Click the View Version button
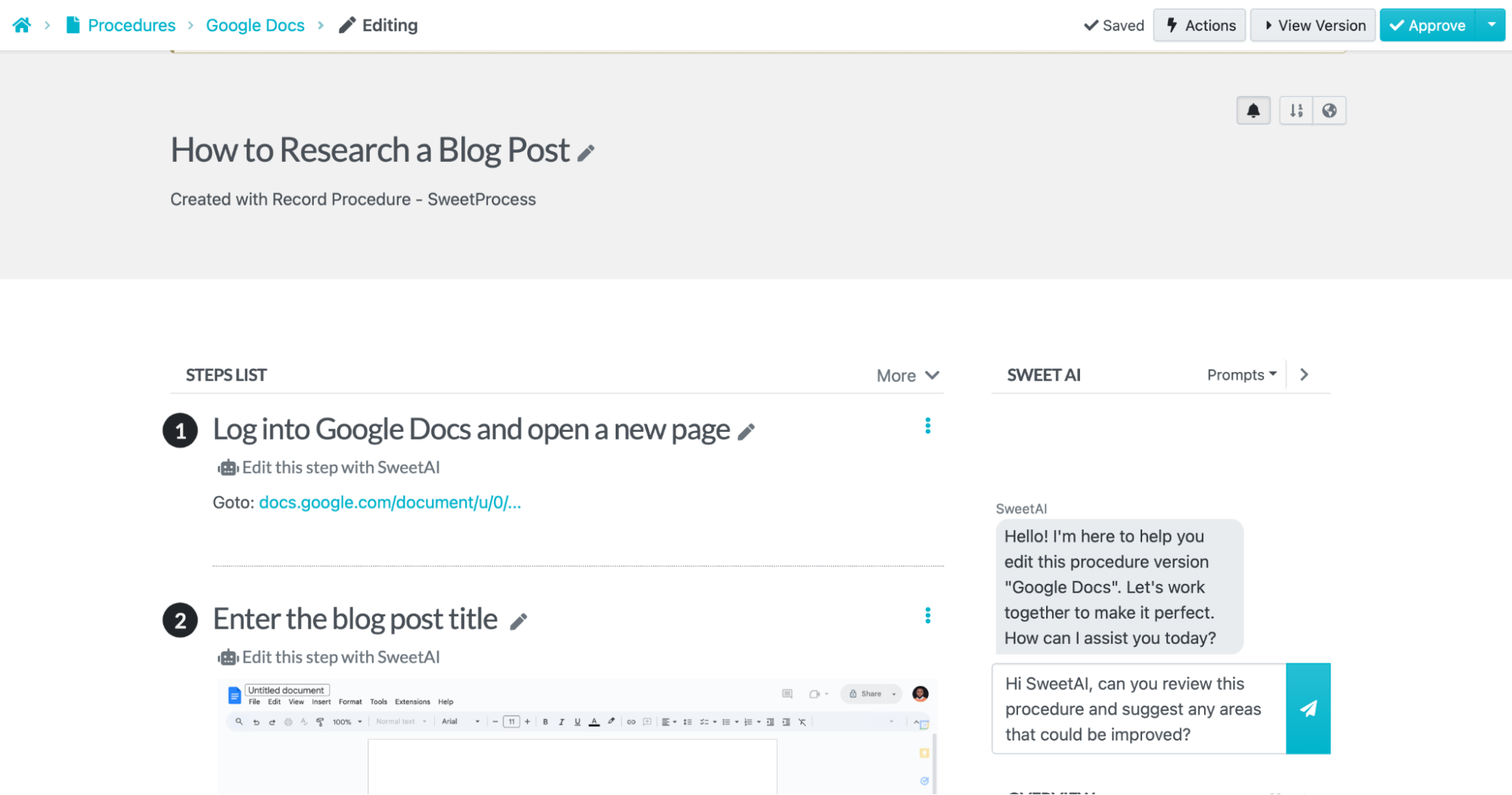 click(x=1313, y=25)
